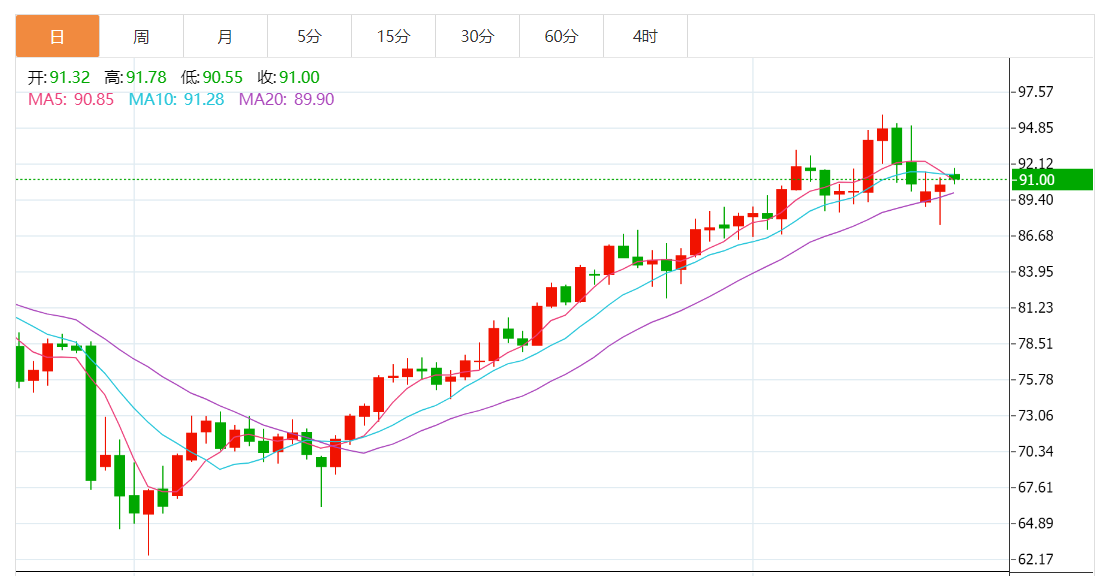Click the latest rightmost green candlestick
Image resolution: width=1113 pixels, height=576 pixels.
click(954, 177)
